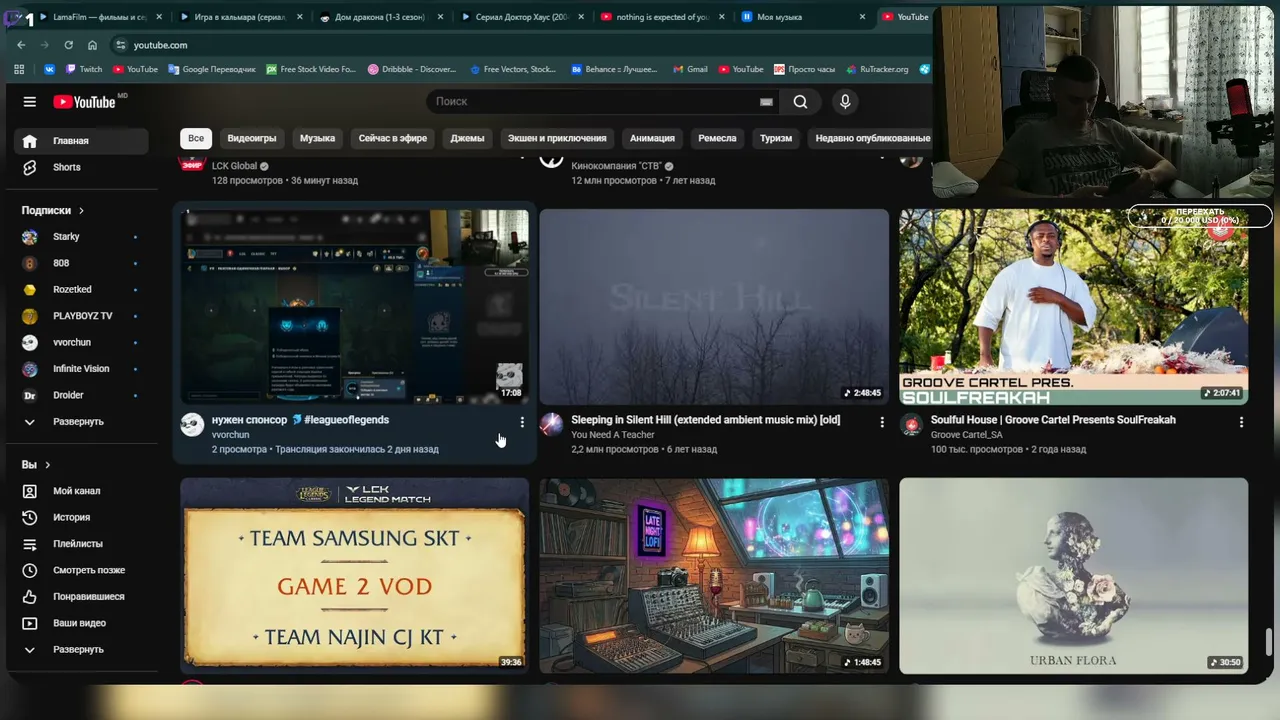Open site info icon in address bar
The image size is (1280, 720).
[x=120, y=45]
